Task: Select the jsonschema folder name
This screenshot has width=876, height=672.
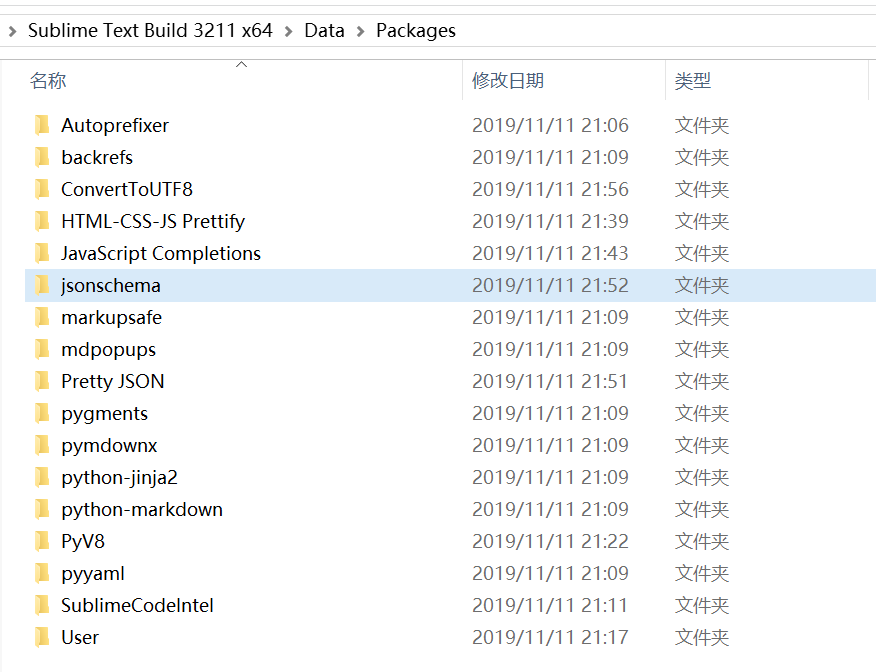Action: point(111,285)
